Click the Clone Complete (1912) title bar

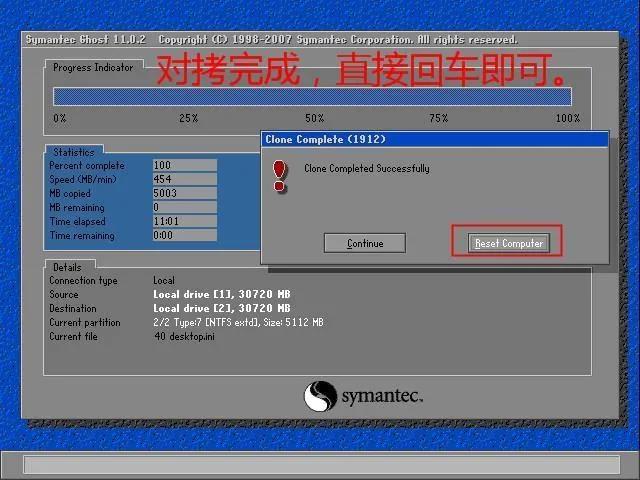434,139
